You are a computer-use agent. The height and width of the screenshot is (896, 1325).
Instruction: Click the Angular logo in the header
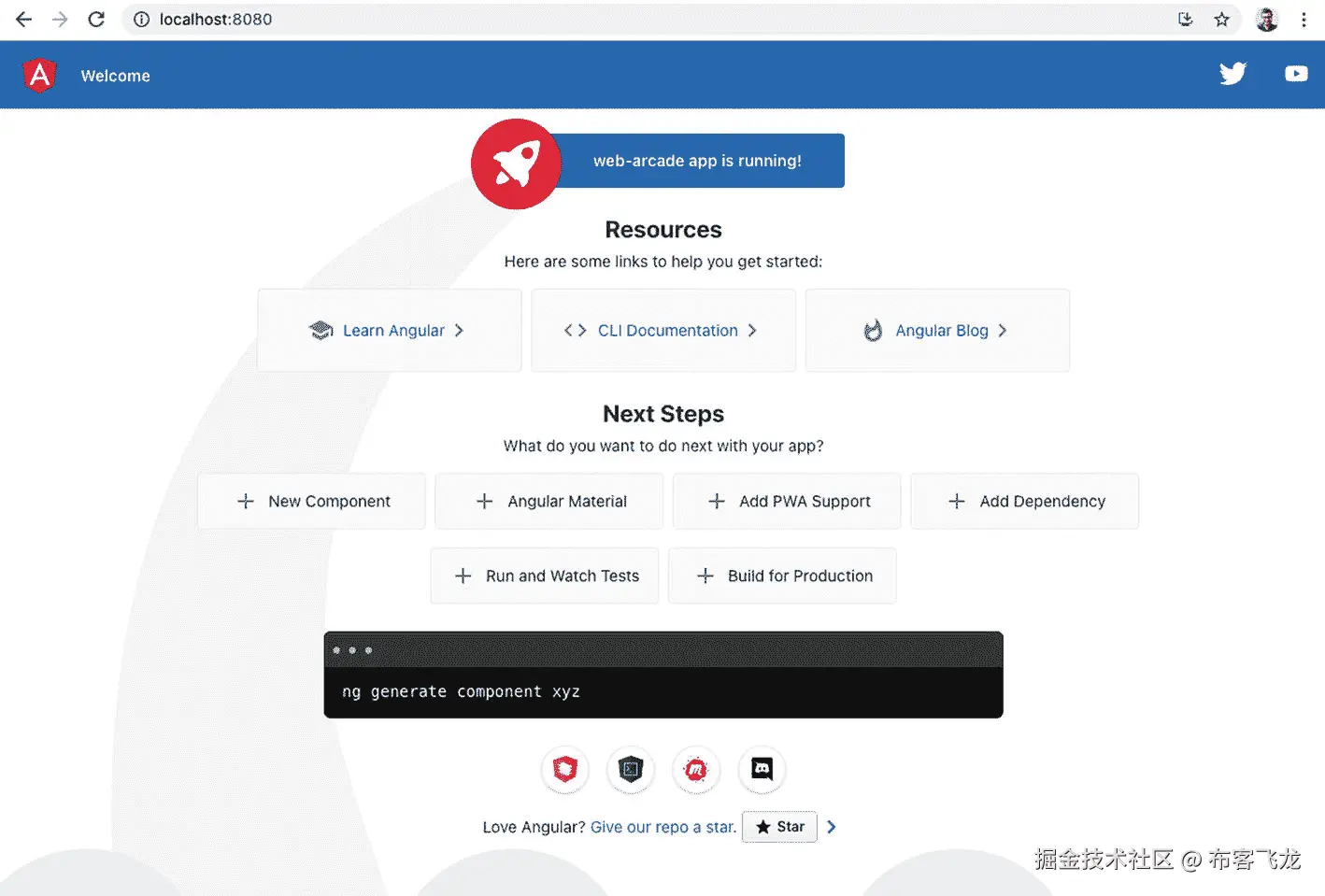40,75
